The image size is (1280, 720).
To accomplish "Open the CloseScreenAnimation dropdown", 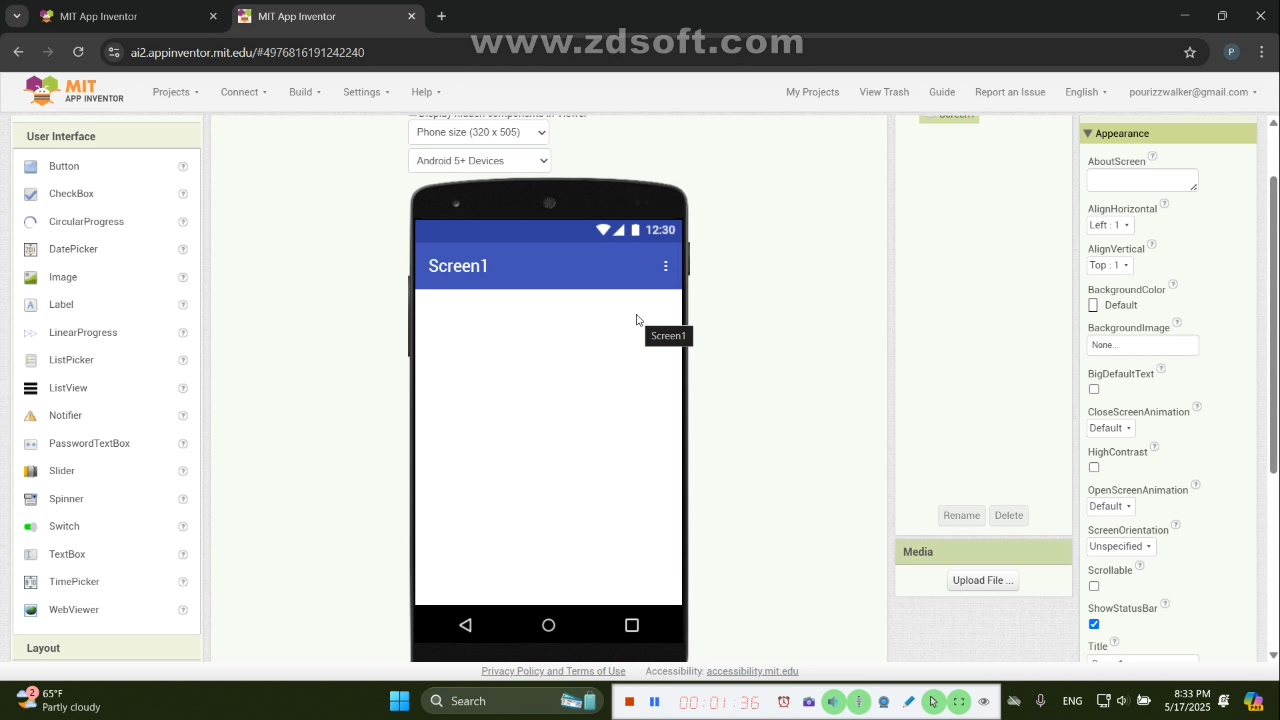I will coord(1111,429).
